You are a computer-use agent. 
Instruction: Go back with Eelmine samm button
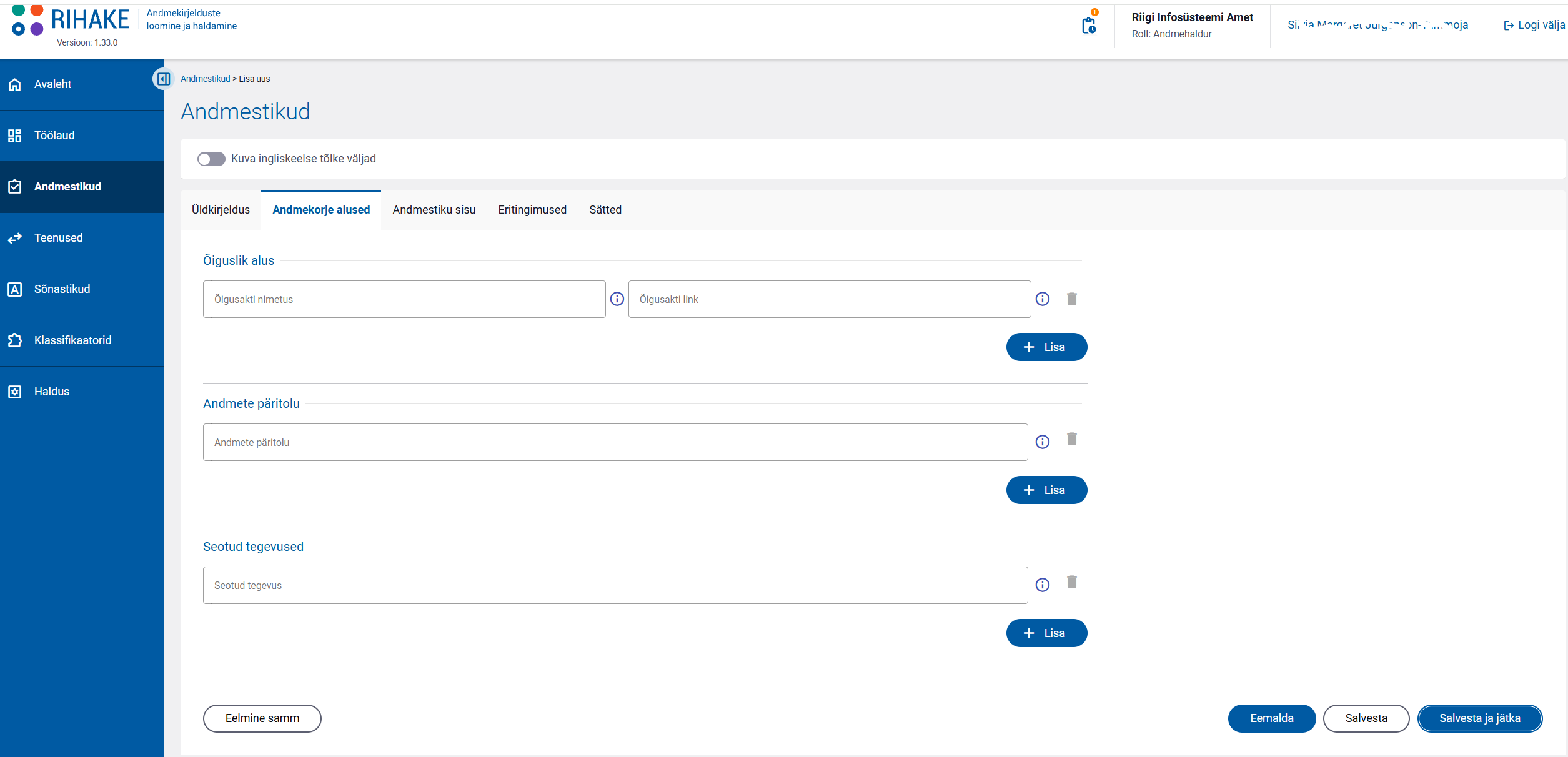262,718
